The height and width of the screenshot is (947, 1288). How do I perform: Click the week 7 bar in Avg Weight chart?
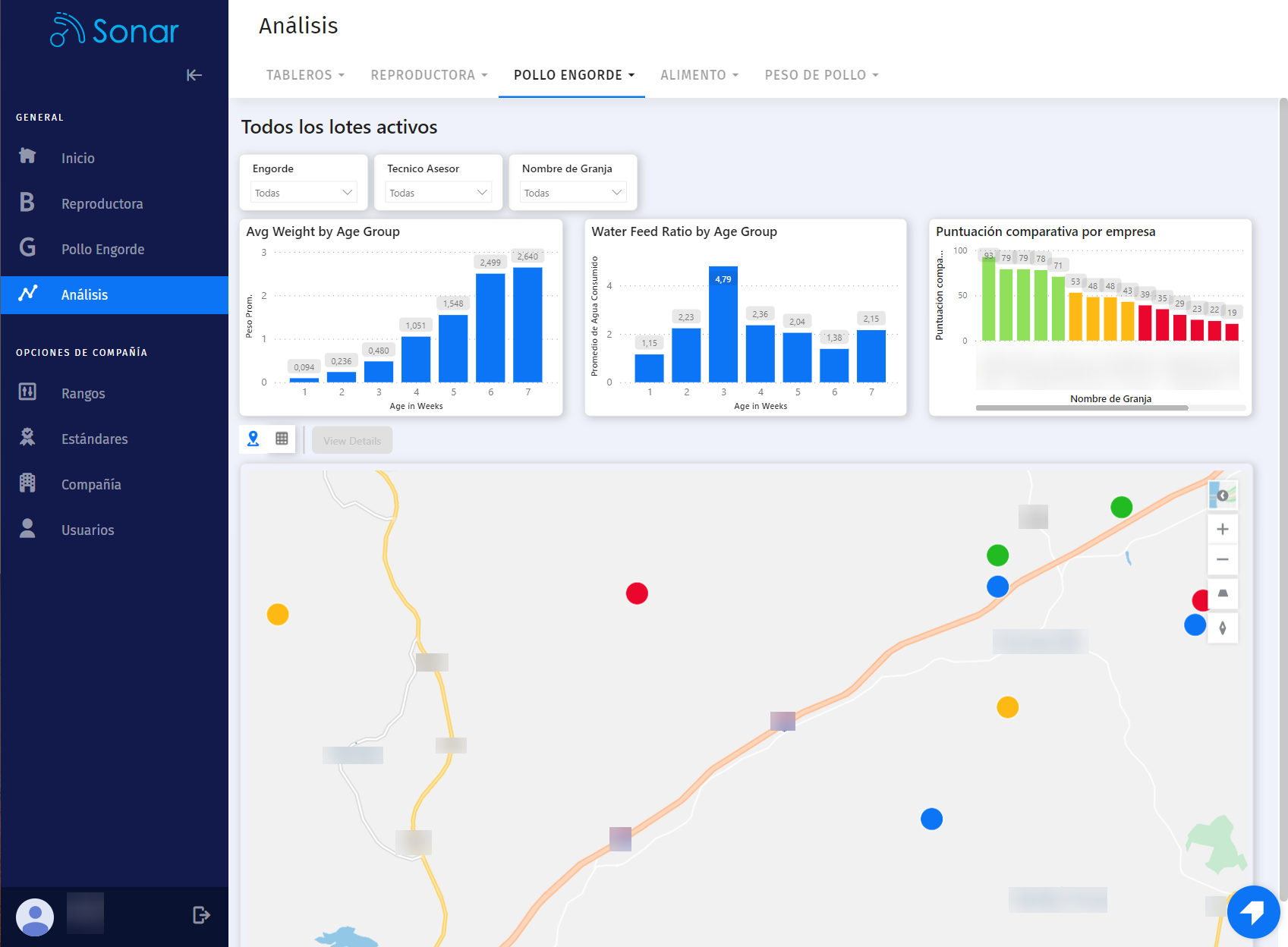tap(527, 325)
